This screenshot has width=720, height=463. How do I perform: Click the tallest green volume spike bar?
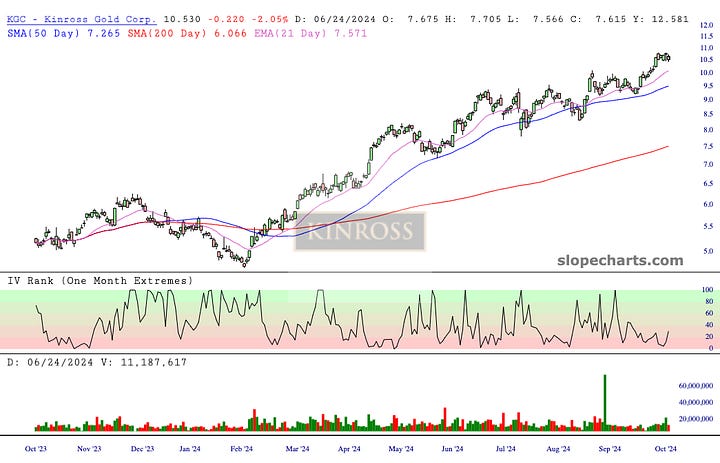click(605, 403)
